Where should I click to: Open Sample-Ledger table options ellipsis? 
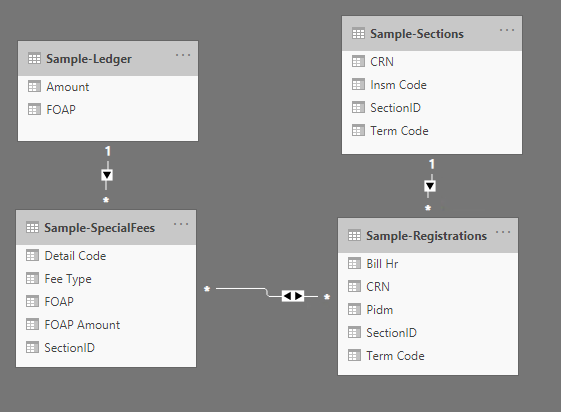183,55
